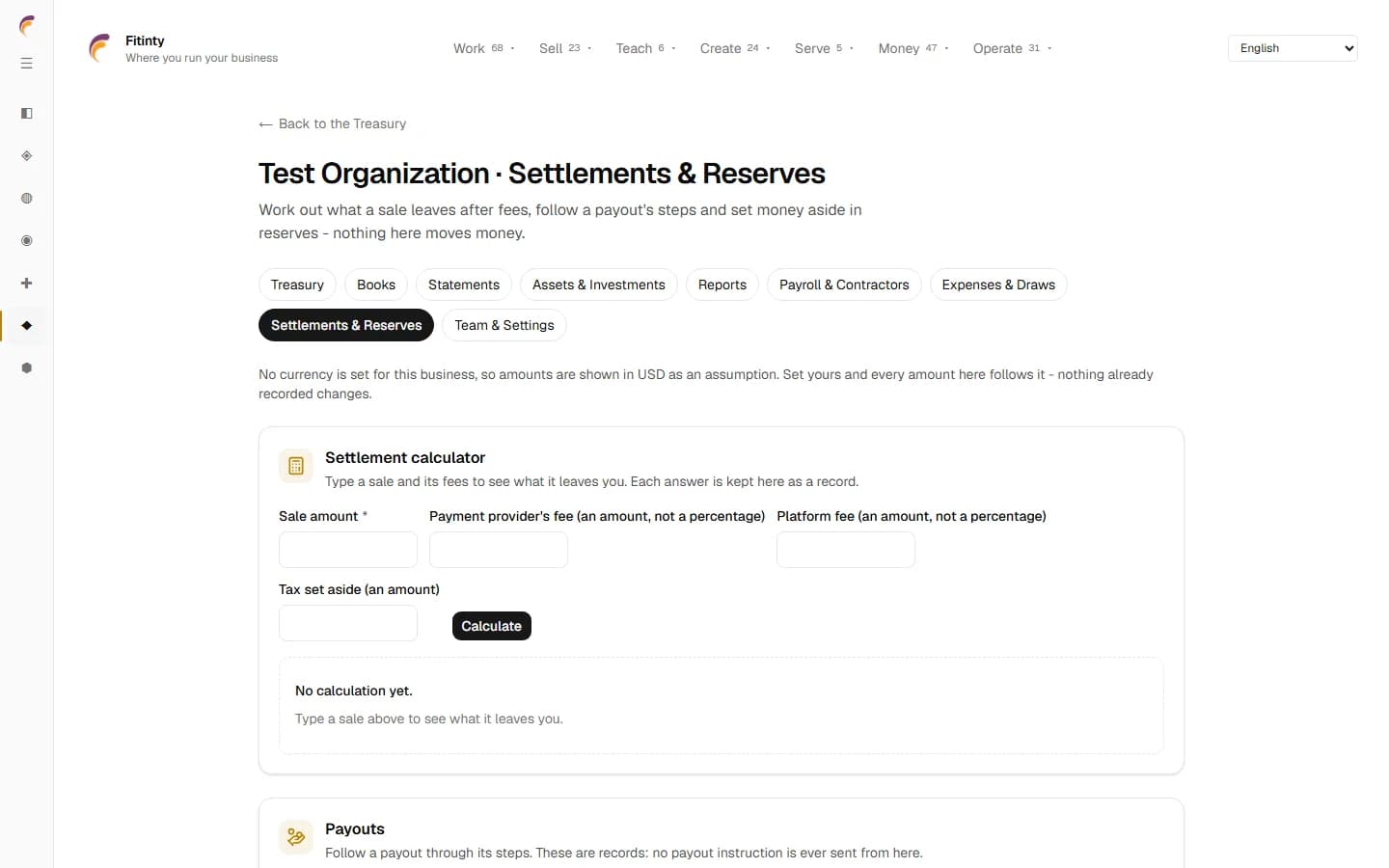Expand the Operate menu

pyautogui.click(x=1012, y=48)
